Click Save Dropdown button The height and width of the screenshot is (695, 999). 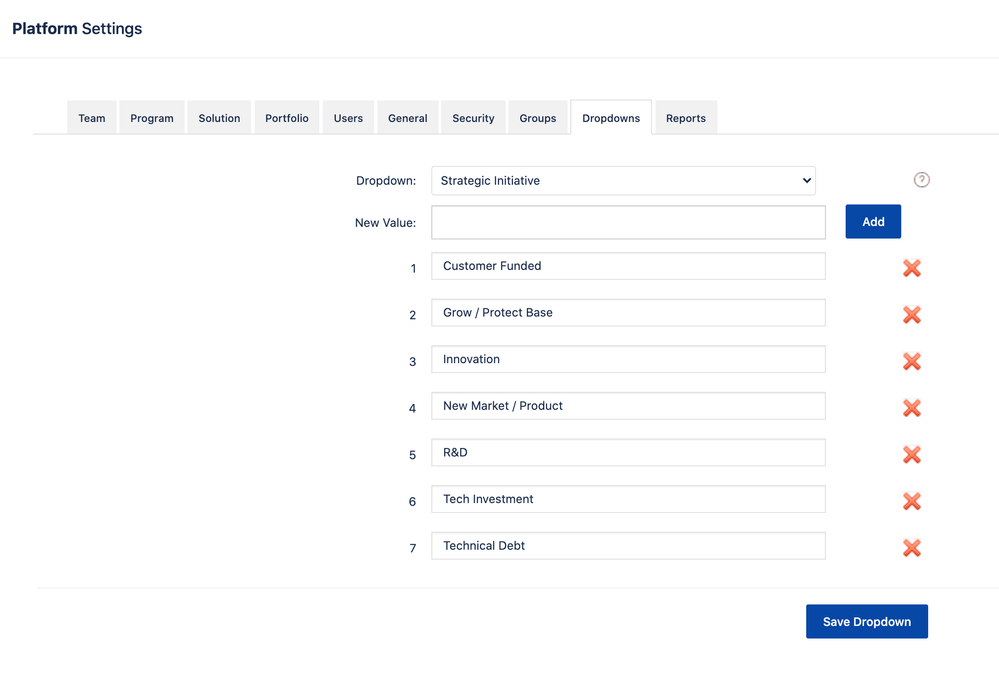click(x=866, y=622)
